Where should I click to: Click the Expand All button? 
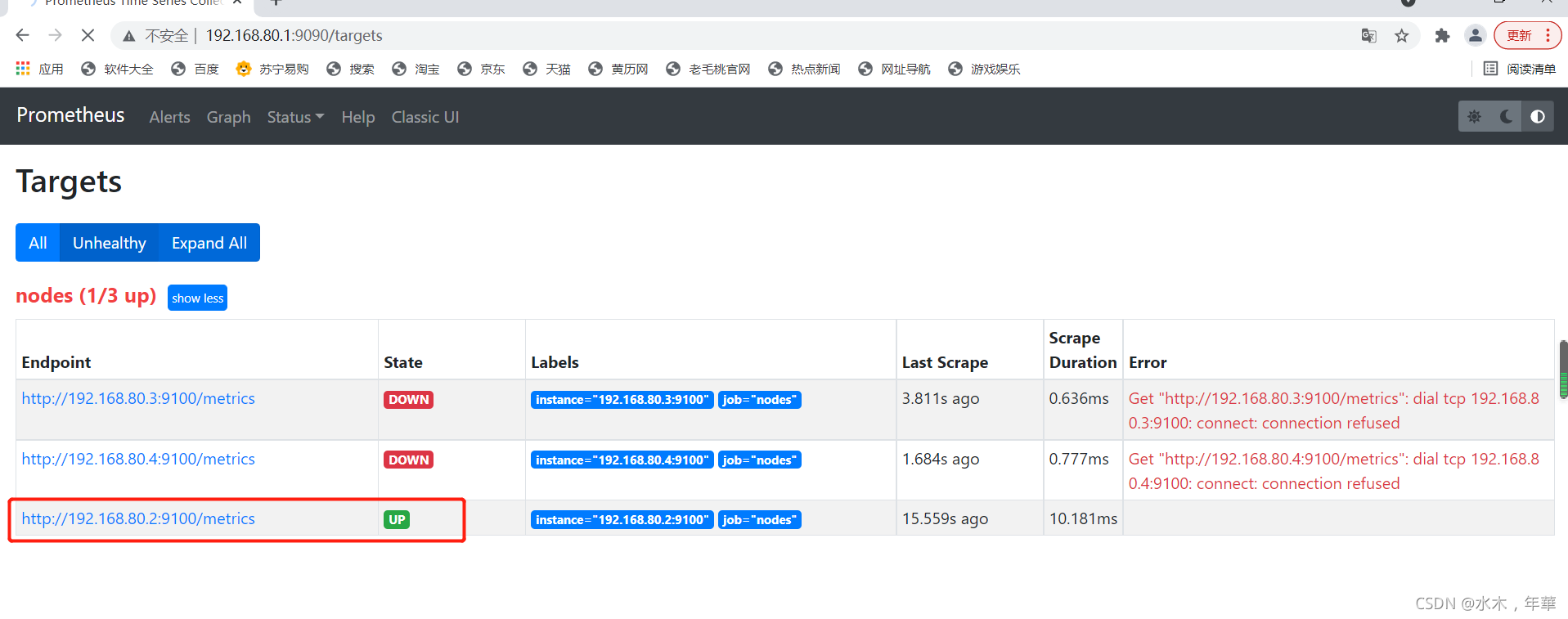tap(209, 243)
